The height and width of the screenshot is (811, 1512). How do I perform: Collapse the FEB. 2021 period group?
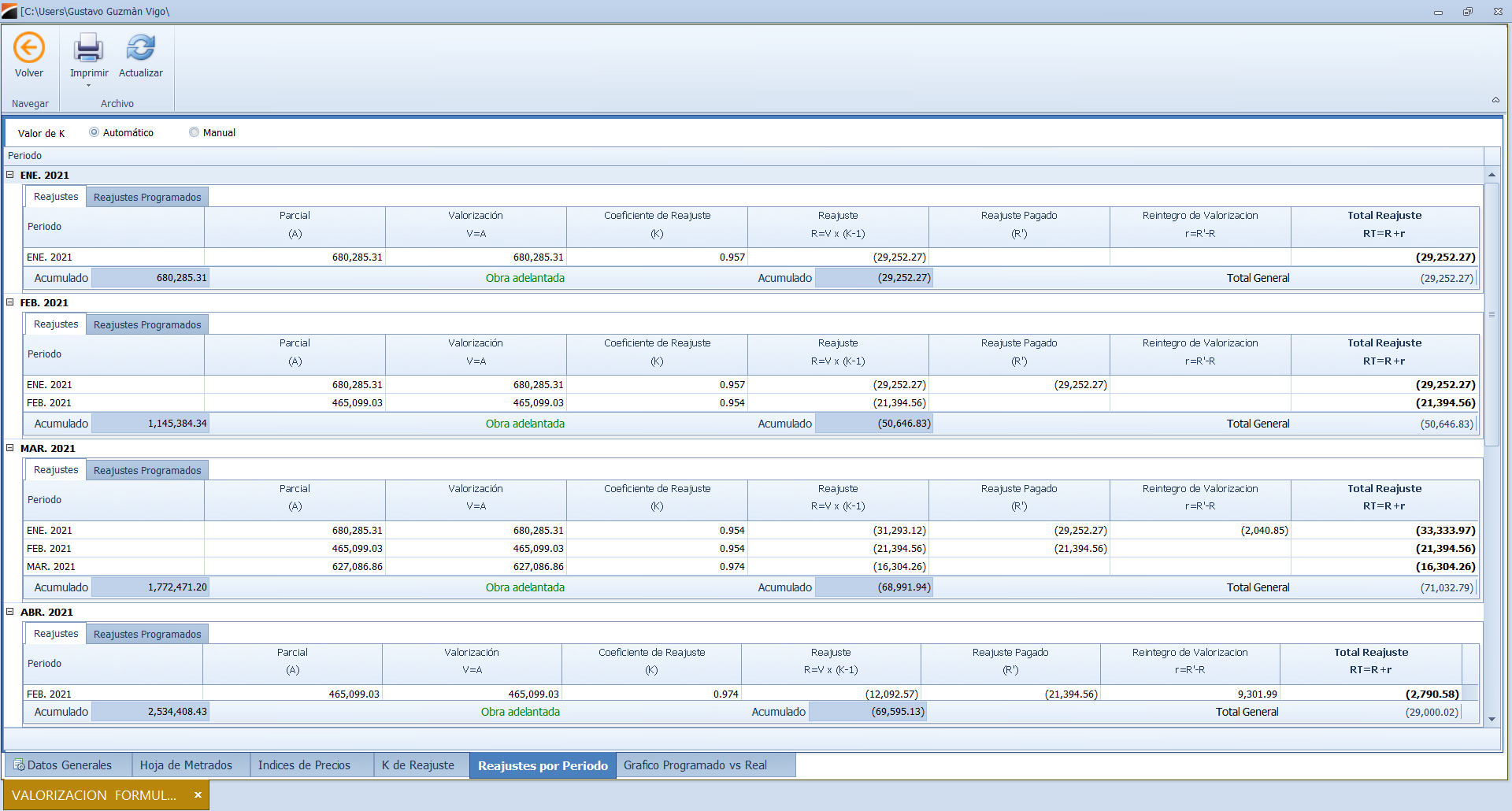10,302
